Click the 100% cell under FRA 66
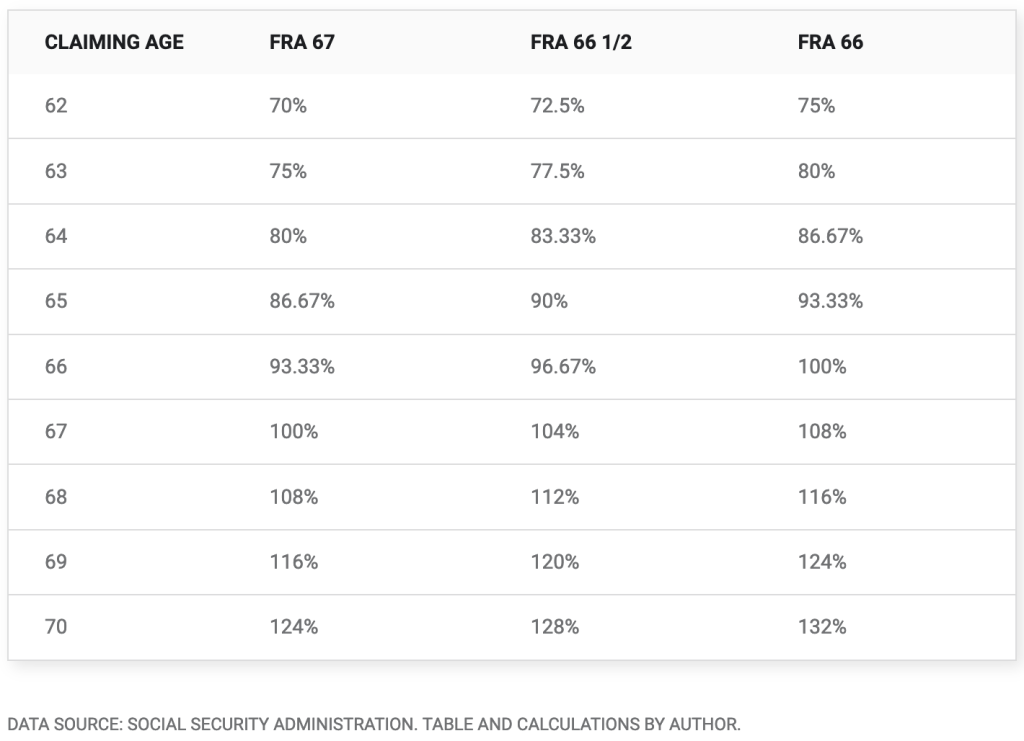The image size is (1024, 741). [822, 367]
